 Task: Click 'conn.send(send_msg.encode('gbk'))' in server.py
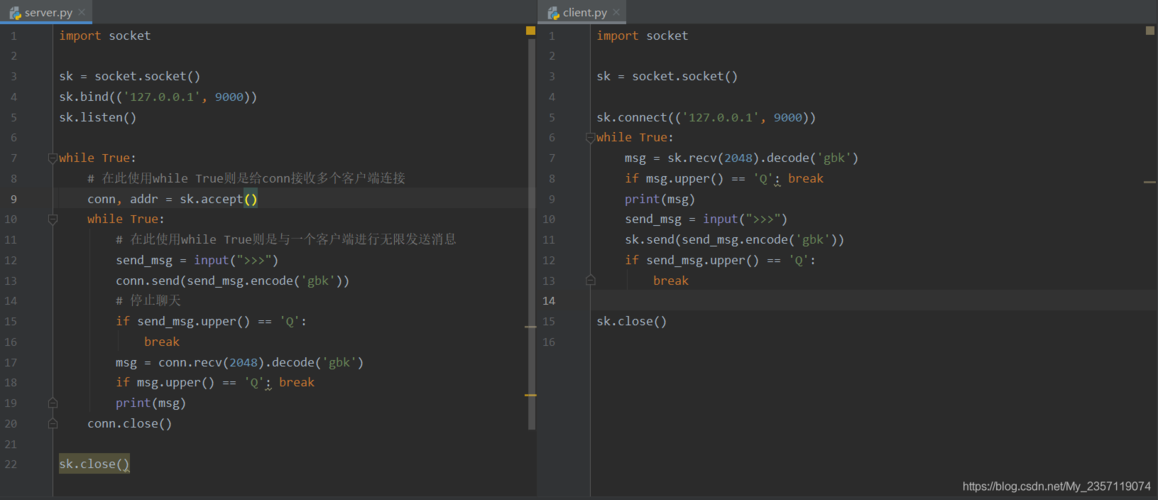pyautogui.click(x=233, y=281)
